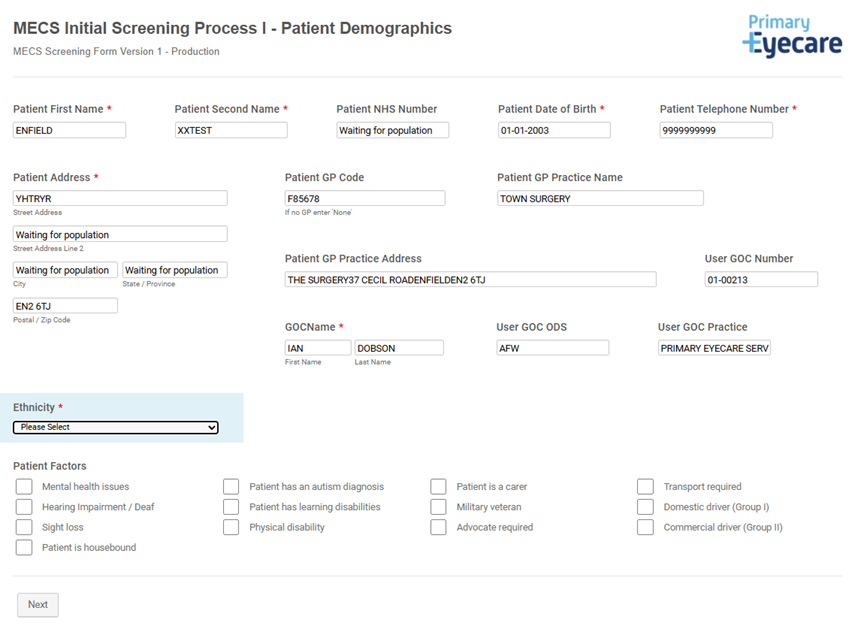Tick Domestic driver (Group I) checkbox
Image resolution: width=852 pixels, height=632 pixels.
click(646, 506)
